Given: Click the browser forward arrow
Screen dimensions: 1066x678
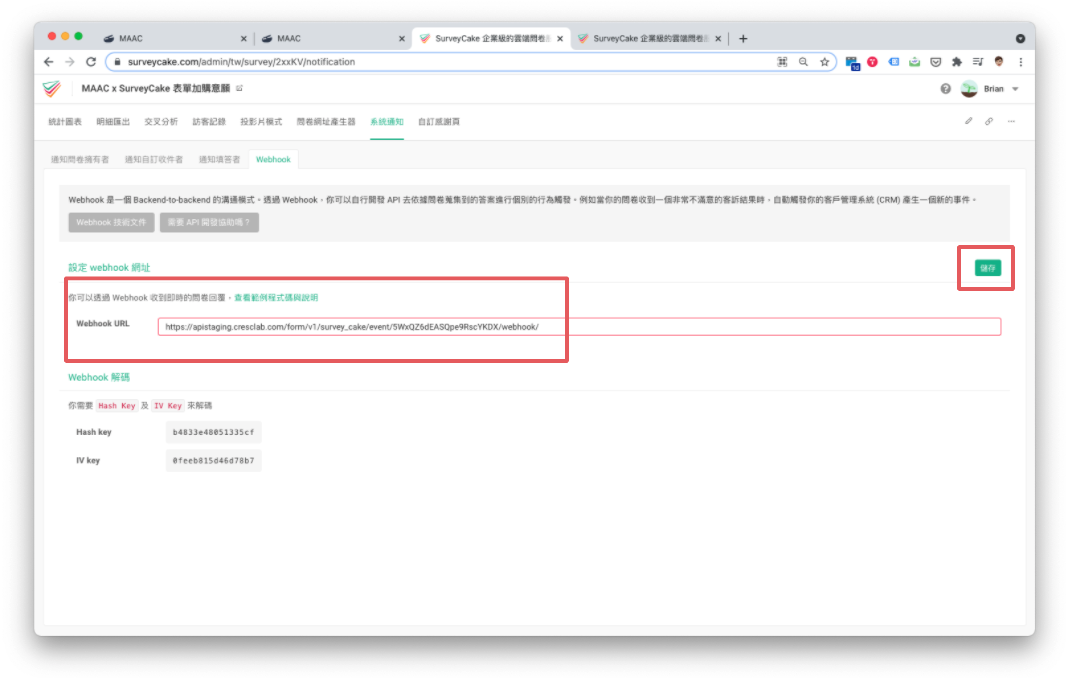Looking at the screenshot, I should tap(69, 62).
